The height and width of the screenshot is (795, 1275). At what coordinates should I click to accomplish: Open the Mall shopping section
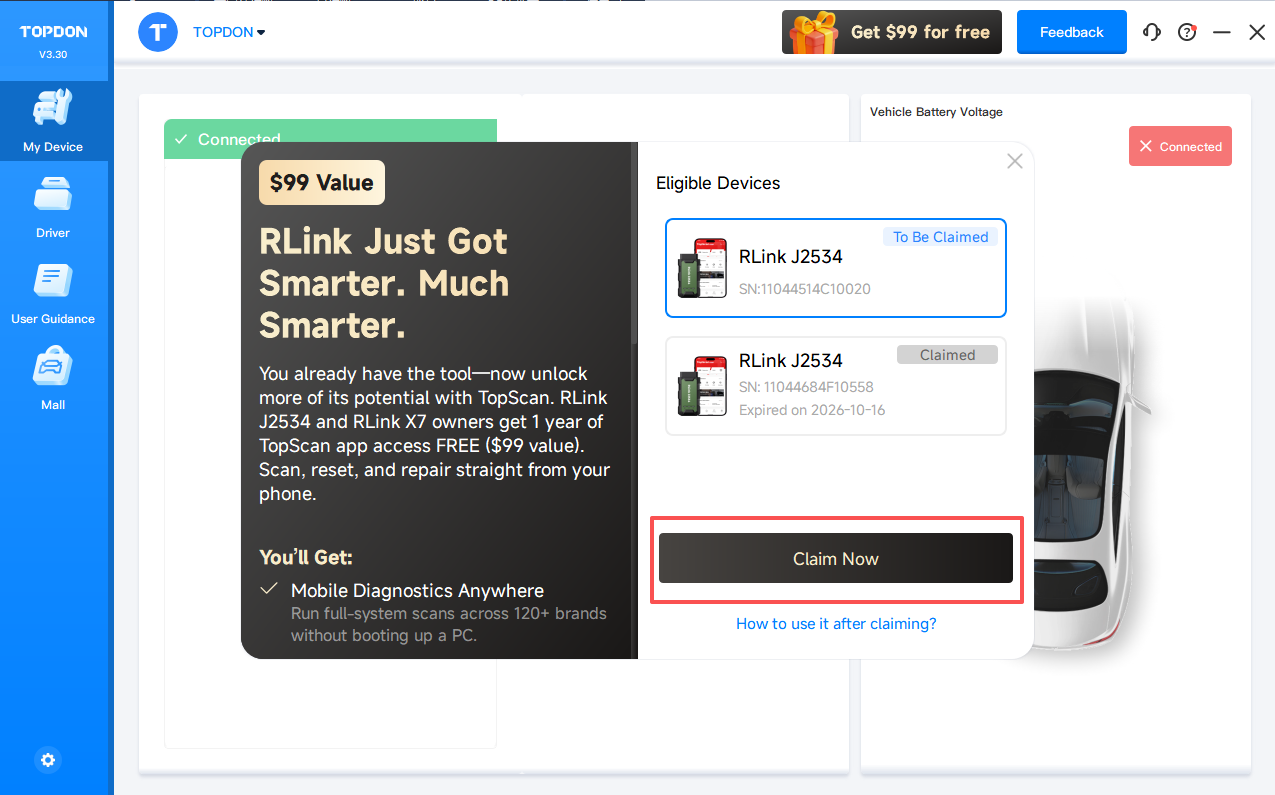53,379
